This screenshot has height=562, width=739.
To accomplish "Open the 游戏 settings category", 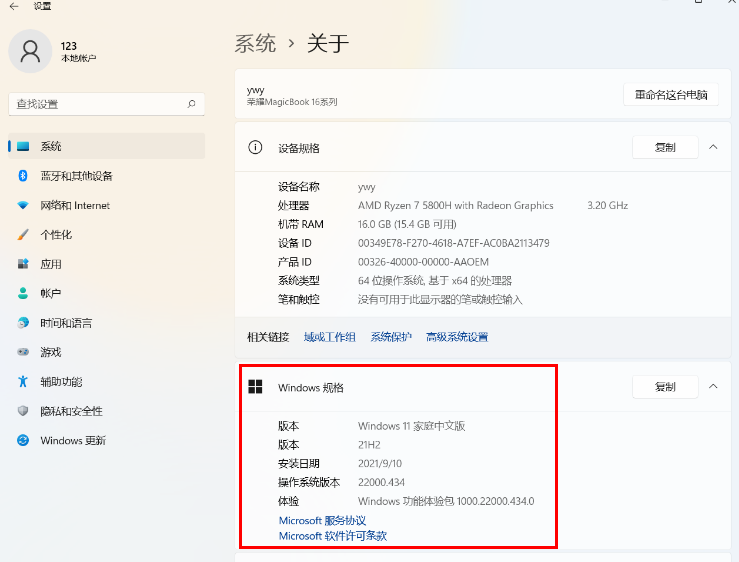I will [x=51, y=352].
